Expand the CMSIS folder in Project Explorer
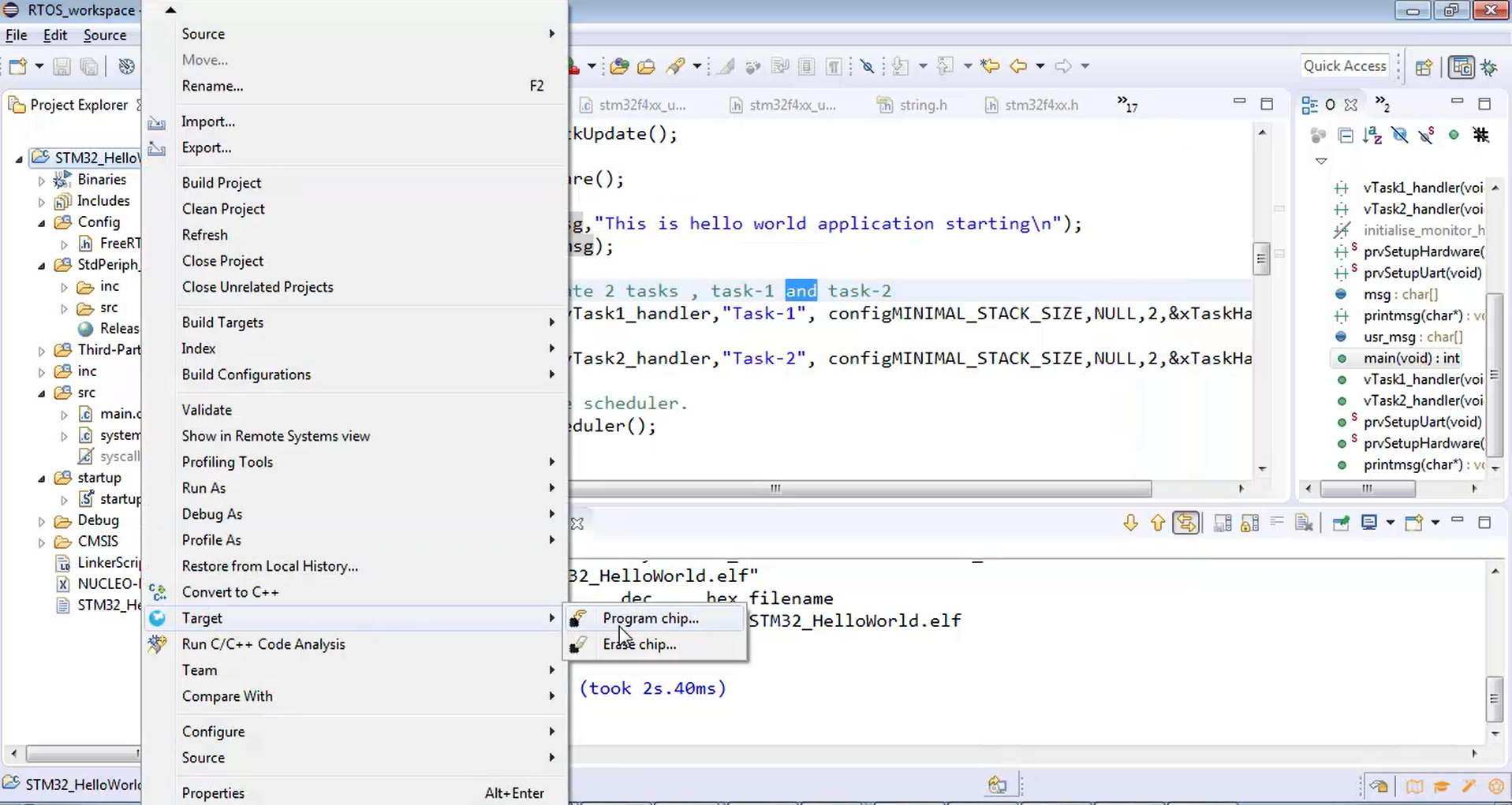1512x805 pixels. pyautogui.click(x=42, y=542)
